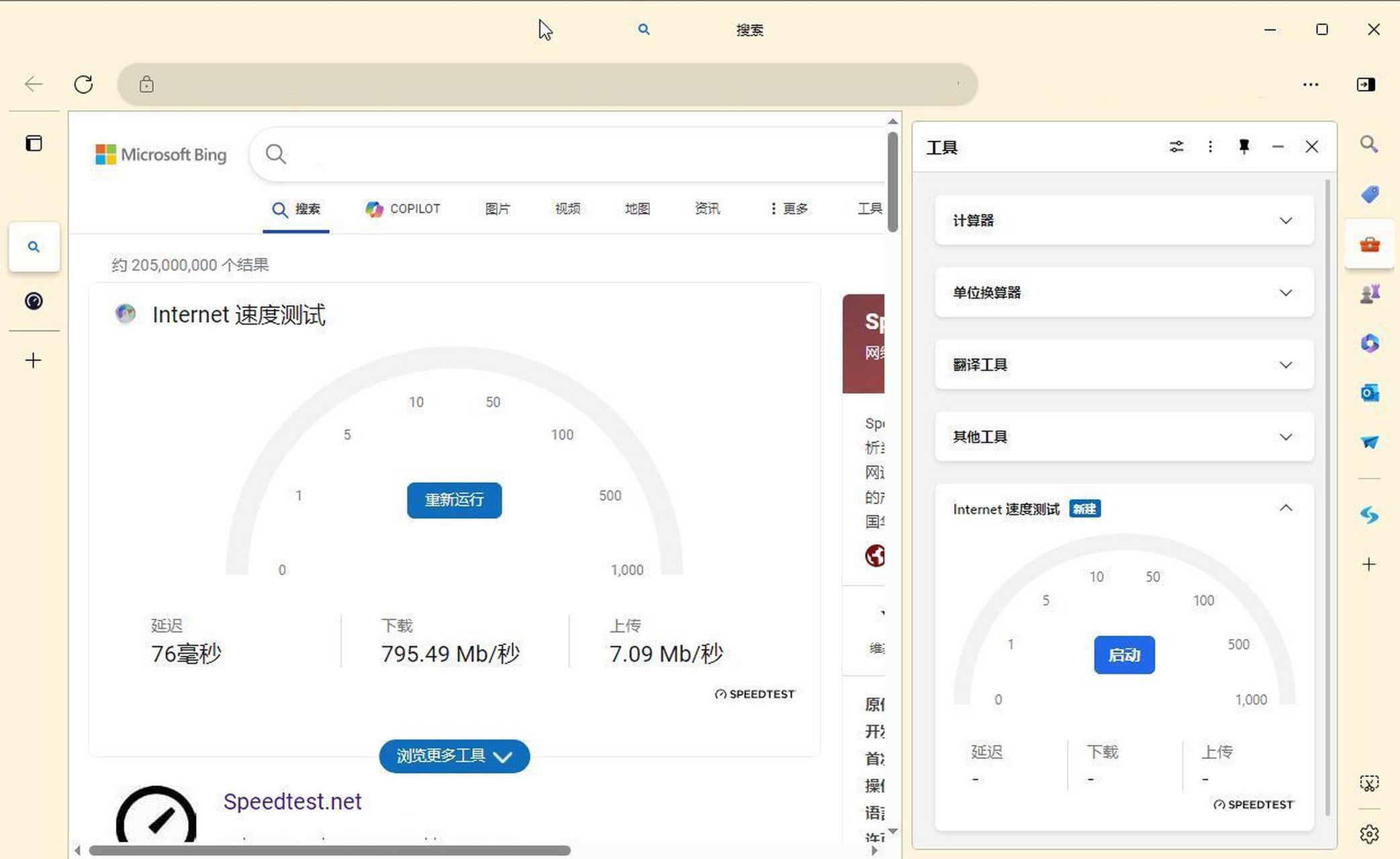Open the browser settings ellipsis menu
Image resolution: width=1400 pixels, height=859 pixels.
[x=1310, y=85]
